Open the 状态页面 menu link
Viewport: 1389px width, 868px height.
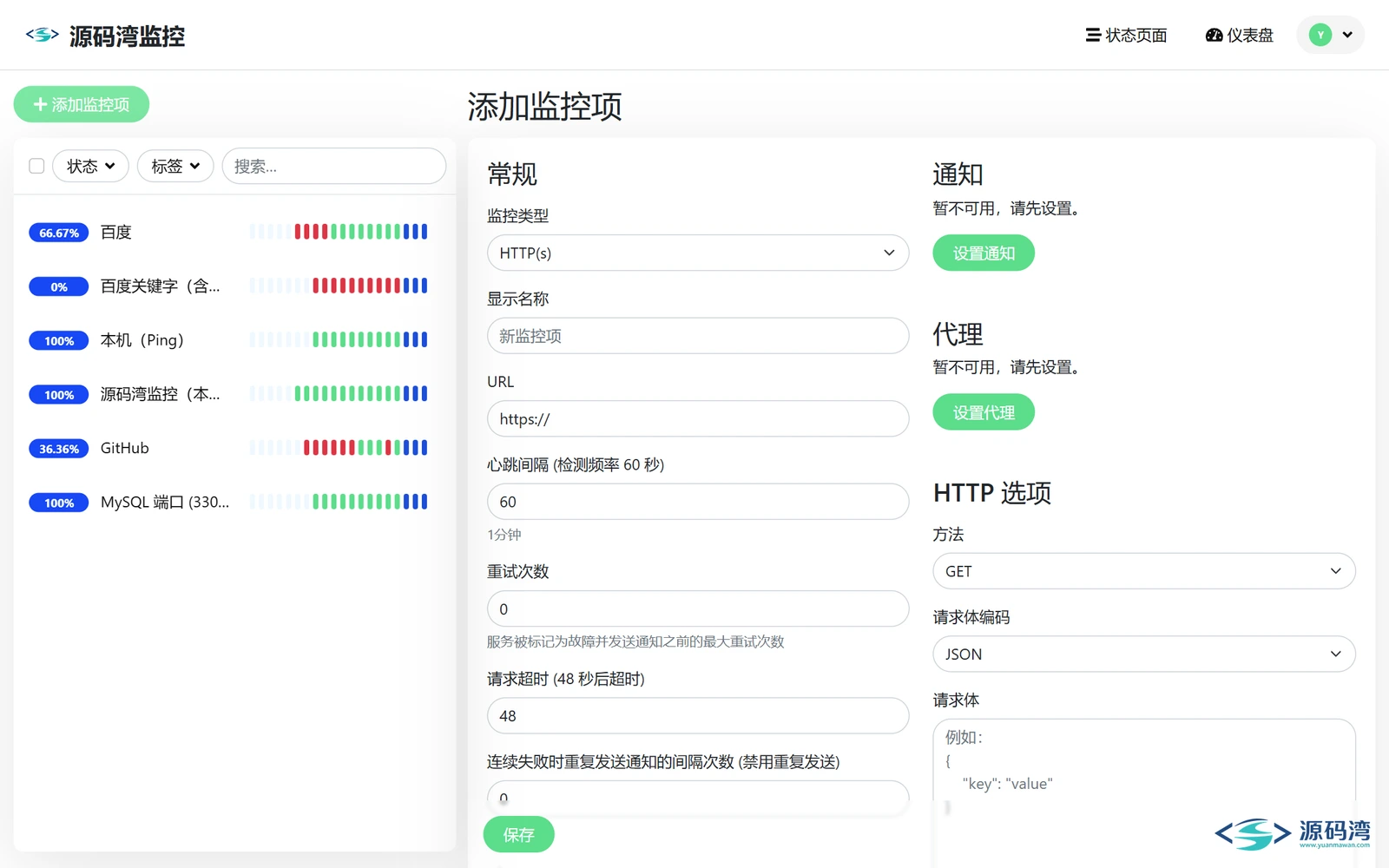point(1126,36)
